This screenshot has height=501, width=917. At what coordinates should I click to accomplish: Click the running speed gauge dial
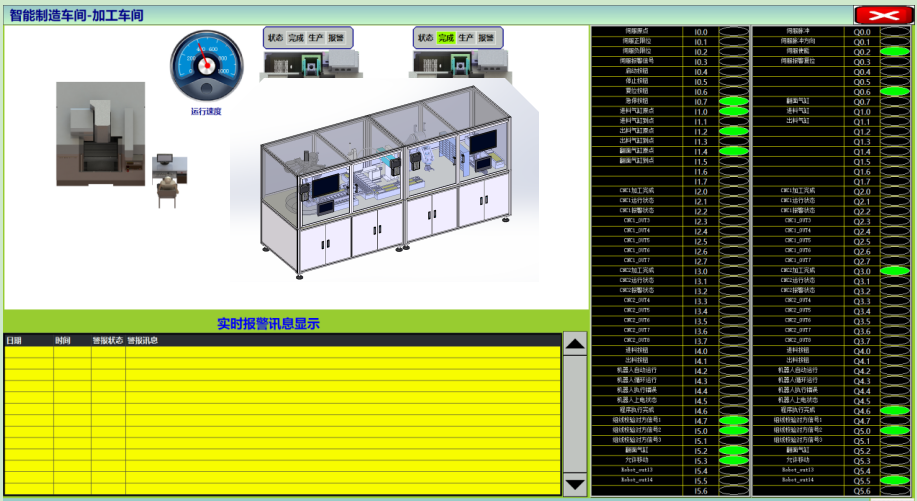pos(205,66)
